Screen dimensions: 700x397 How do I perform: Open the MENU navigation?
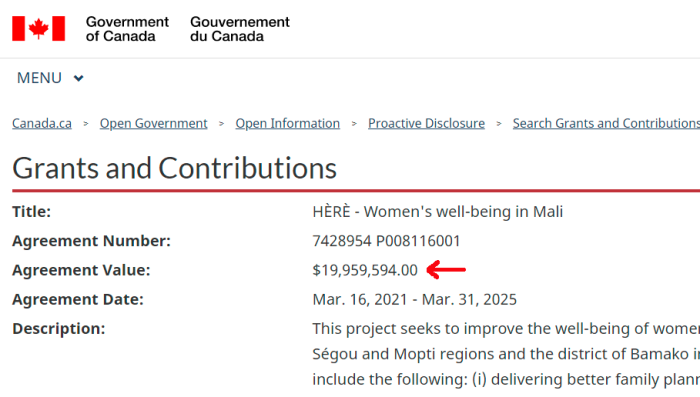(50, 78)
